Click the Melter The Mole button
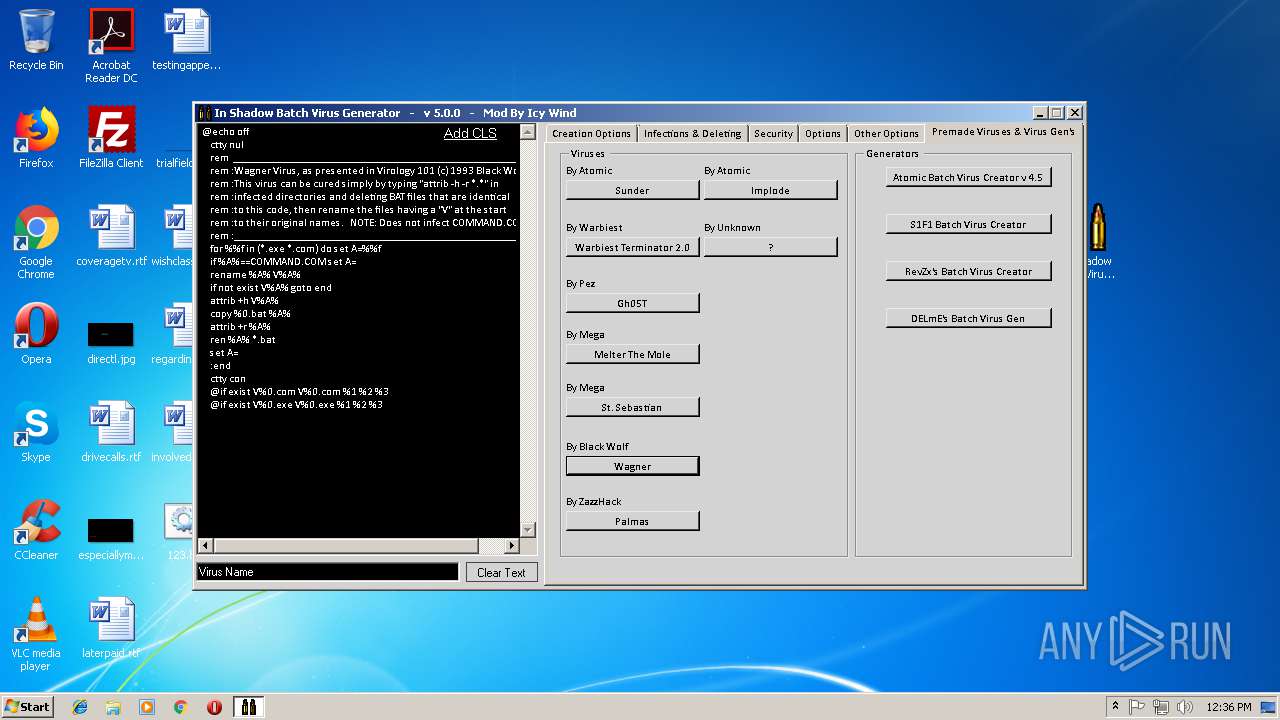Viewport: 1280px width, 720px height. click(632, 354)
